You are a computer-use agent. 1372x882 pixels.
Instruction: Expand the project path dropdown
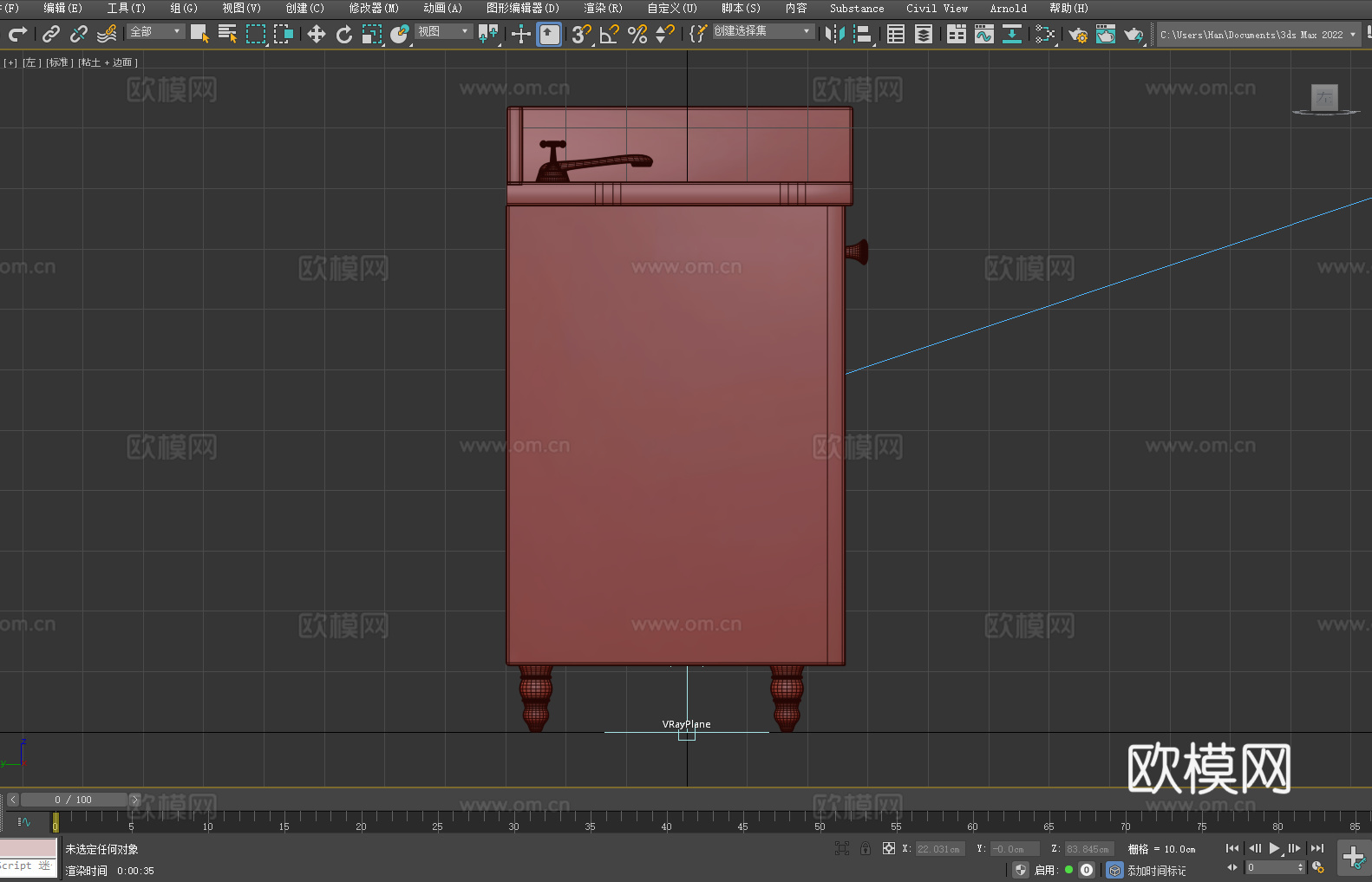pos(1352,35)
